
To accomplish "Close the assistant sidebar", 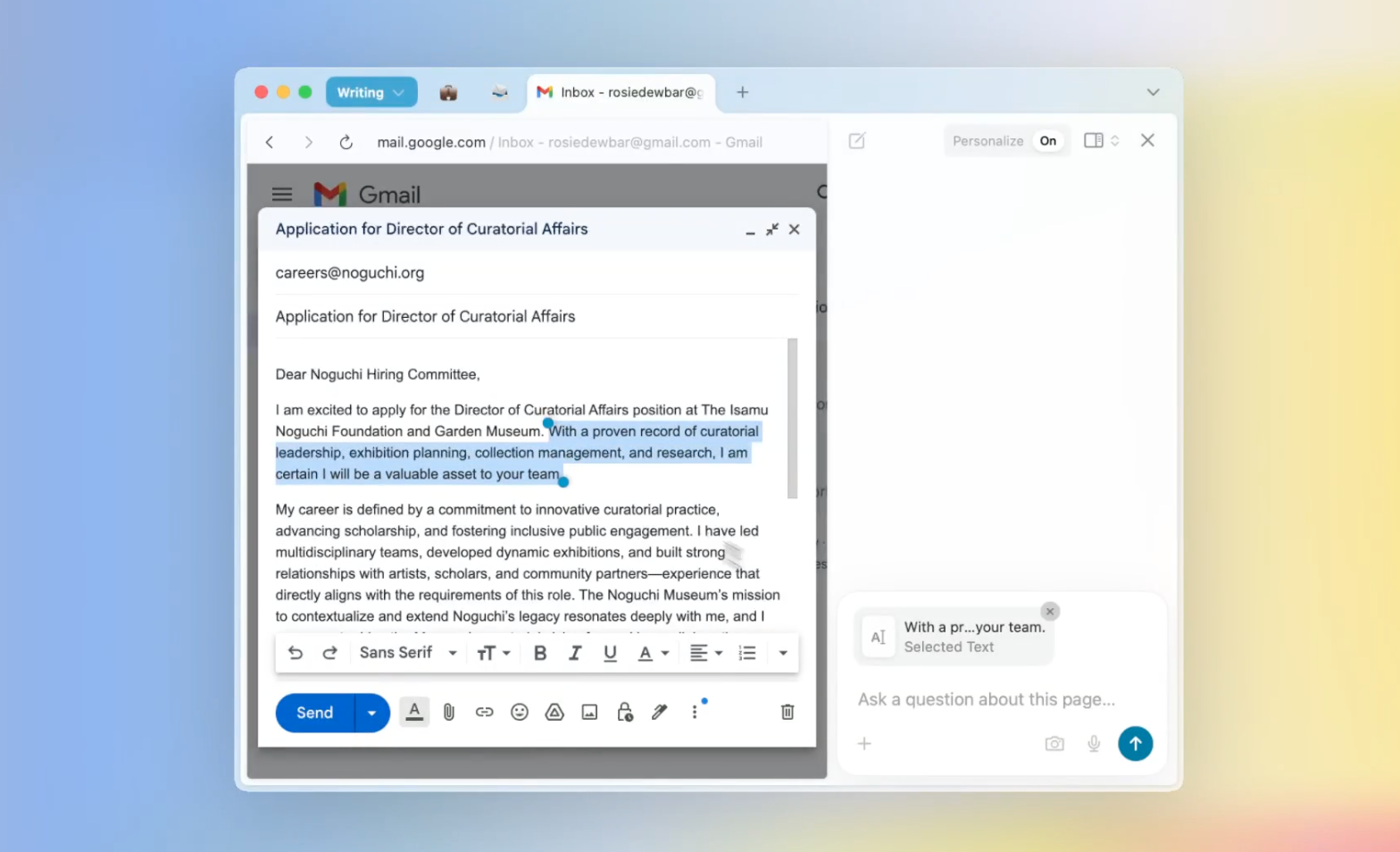I will pos(1148,140).
